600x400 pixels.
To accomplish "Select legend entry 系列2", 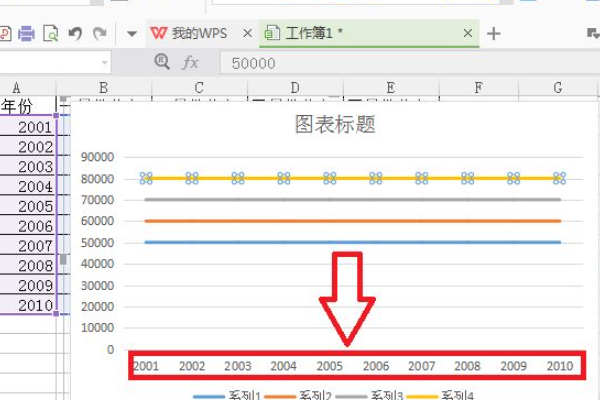I will 298,395.
